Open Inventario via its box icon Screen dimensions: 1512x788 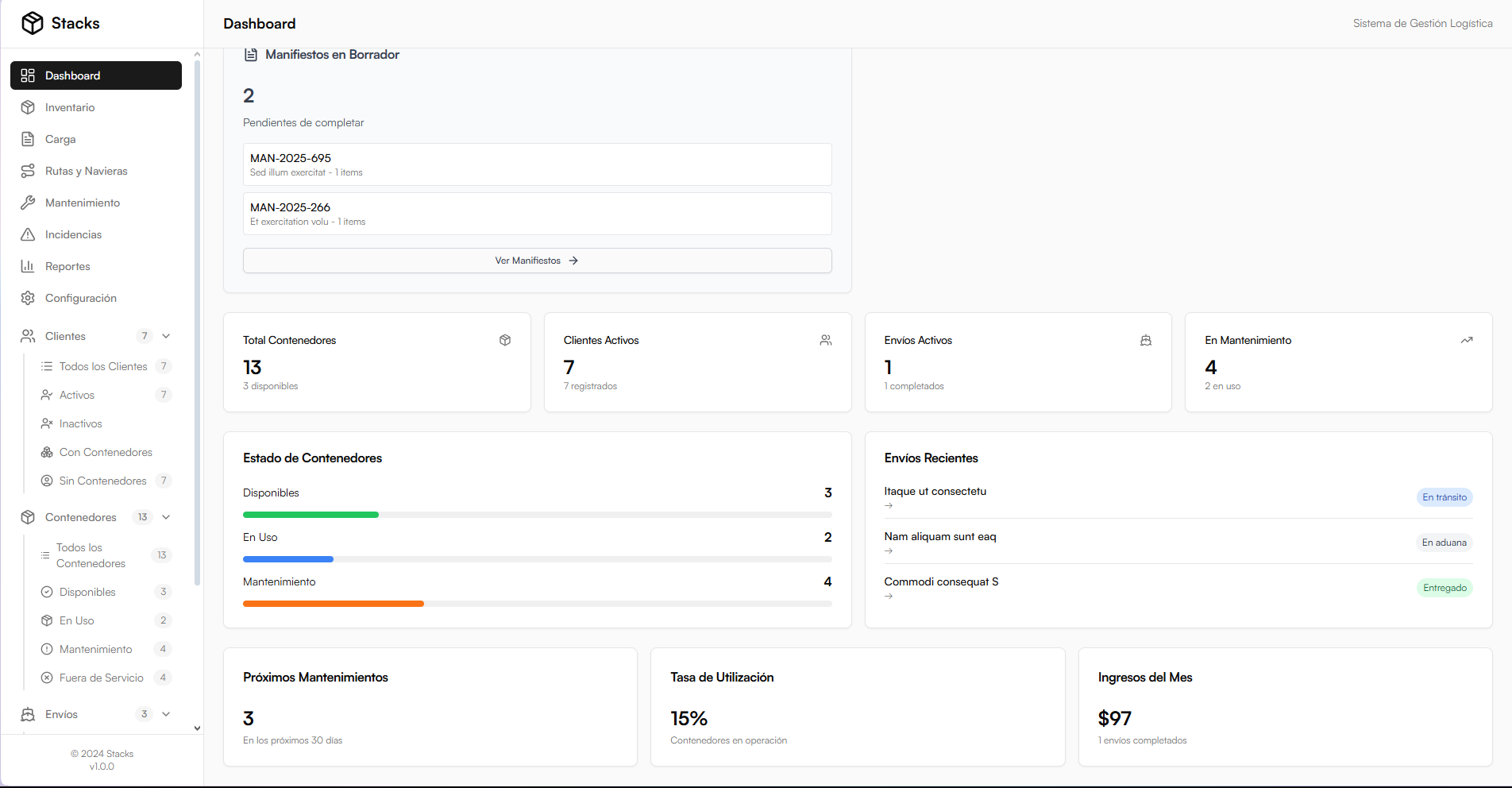click(28, 107)
